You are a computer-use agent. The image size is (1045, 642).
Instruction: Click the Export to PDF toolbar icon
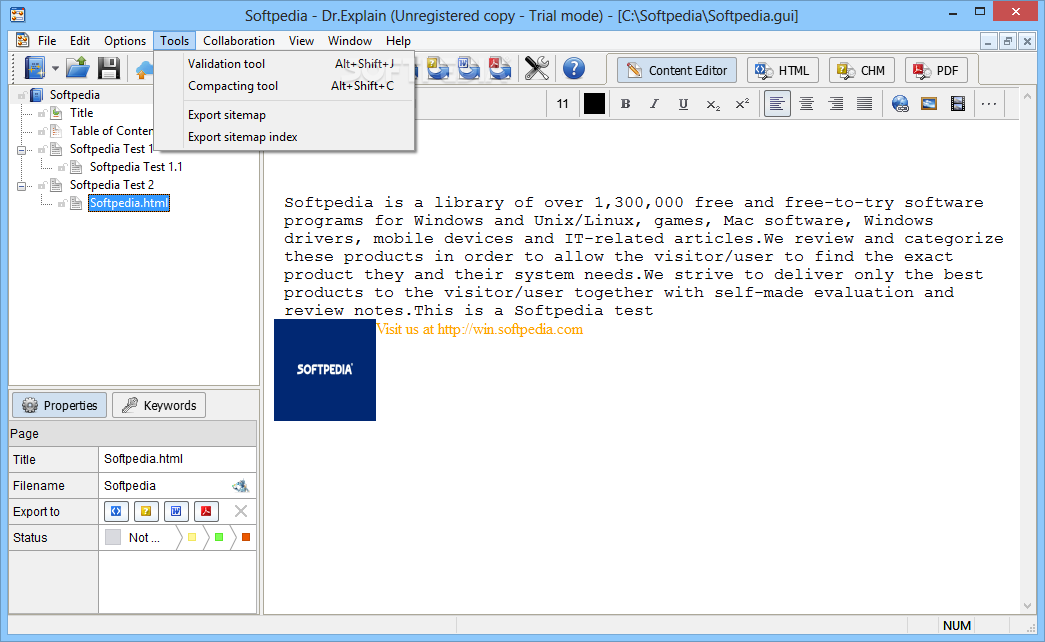click(500, 69)
